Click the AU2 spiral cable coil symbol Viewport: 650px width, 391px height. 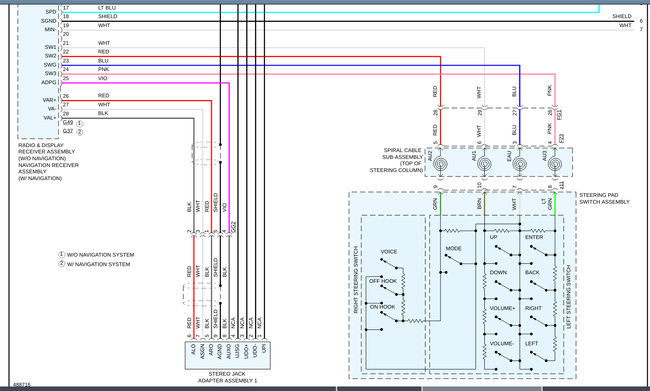pyautogui.click(x=440, y=165)
